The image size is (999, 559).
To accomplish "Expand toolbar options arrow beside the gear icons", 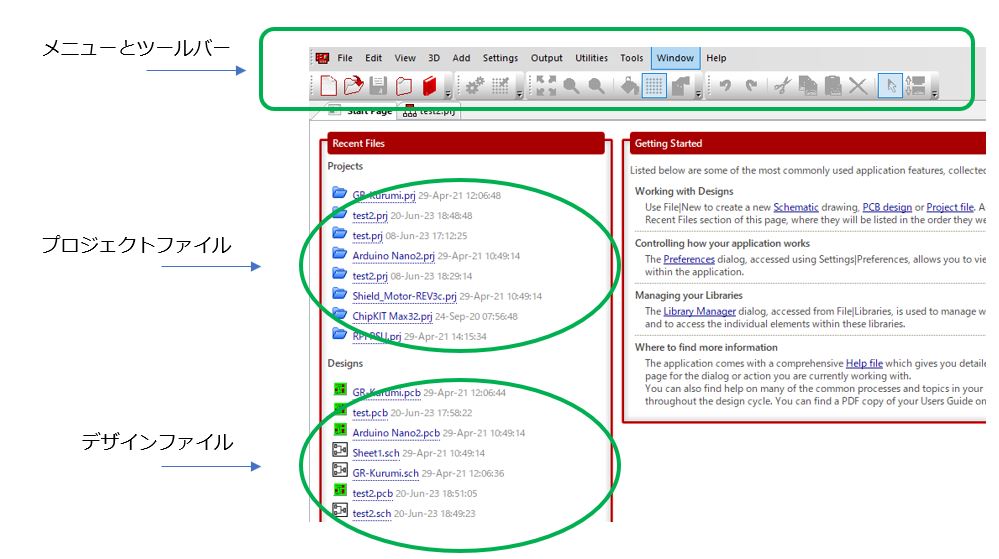I will (519, 94).
